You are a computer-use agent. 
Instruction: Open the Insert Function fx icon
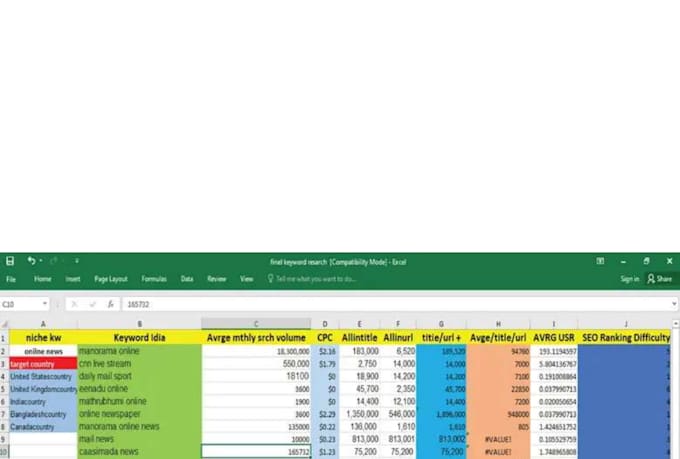pos(111,305)
